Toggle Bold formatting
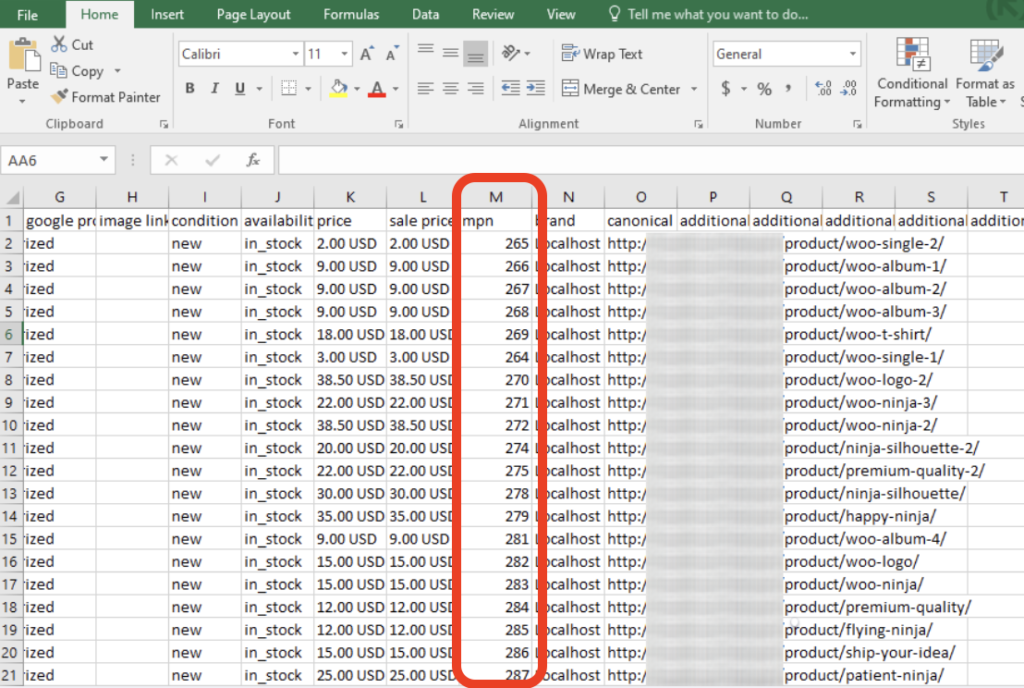 click(190, 89)
